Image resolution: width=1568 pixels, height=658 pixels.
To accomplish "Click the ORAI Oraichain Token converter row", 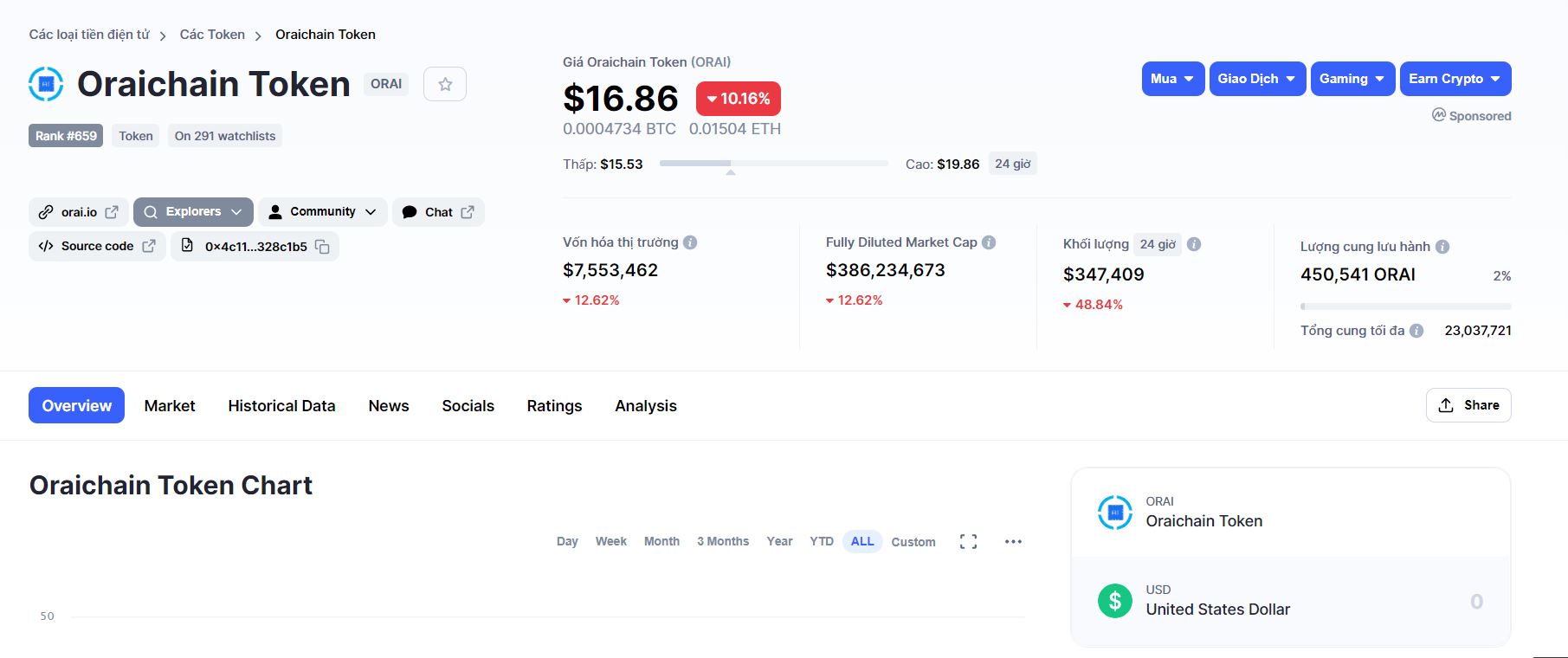I will (x=1291, y=513).
